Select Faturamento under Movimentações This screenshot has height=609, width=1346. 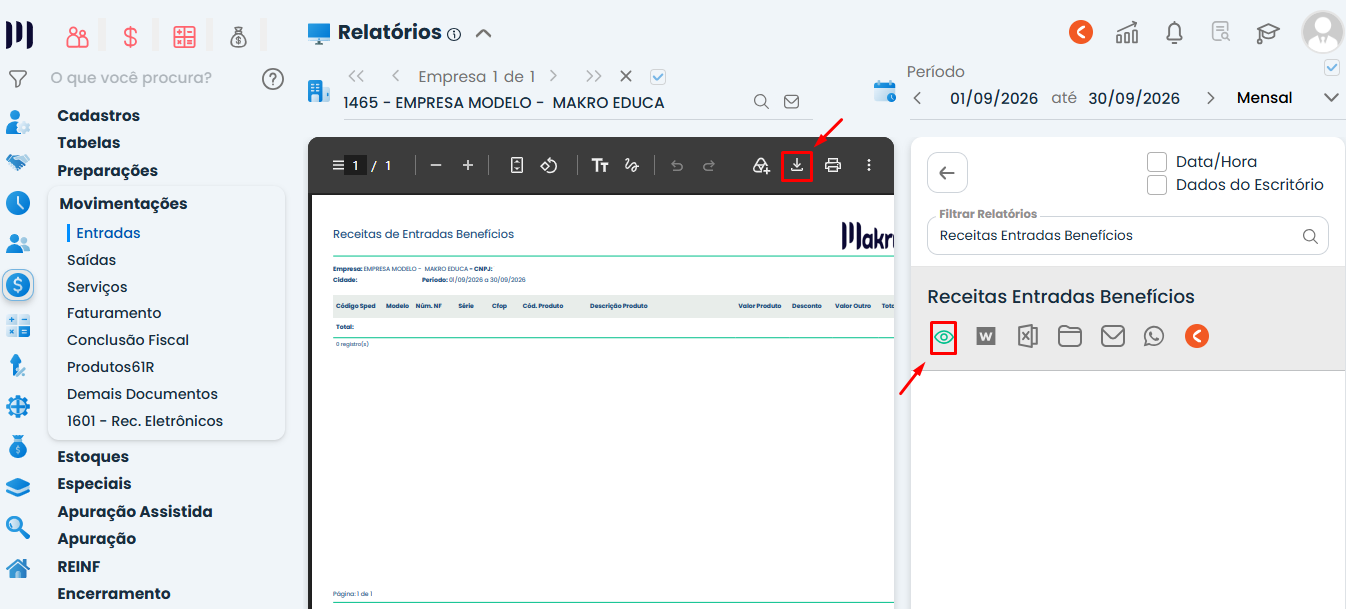coord(114,313)
